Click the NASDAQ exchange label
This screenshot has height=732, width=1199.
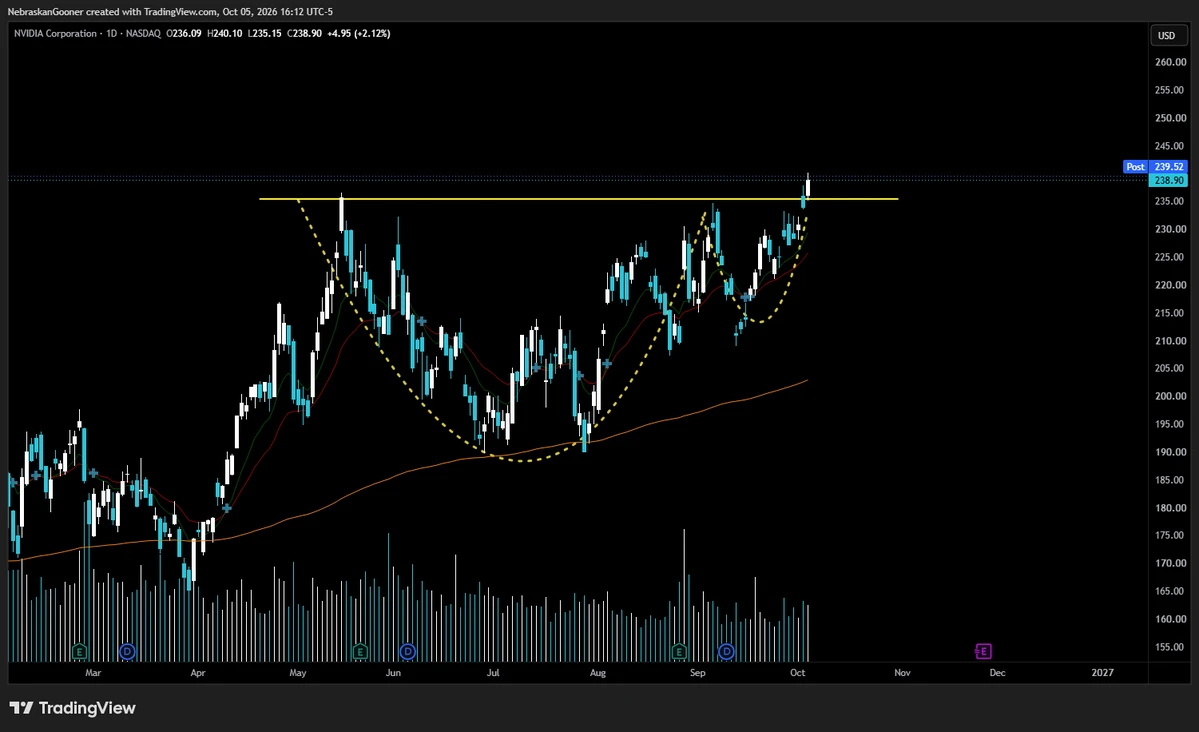click(x=143, y=34)
